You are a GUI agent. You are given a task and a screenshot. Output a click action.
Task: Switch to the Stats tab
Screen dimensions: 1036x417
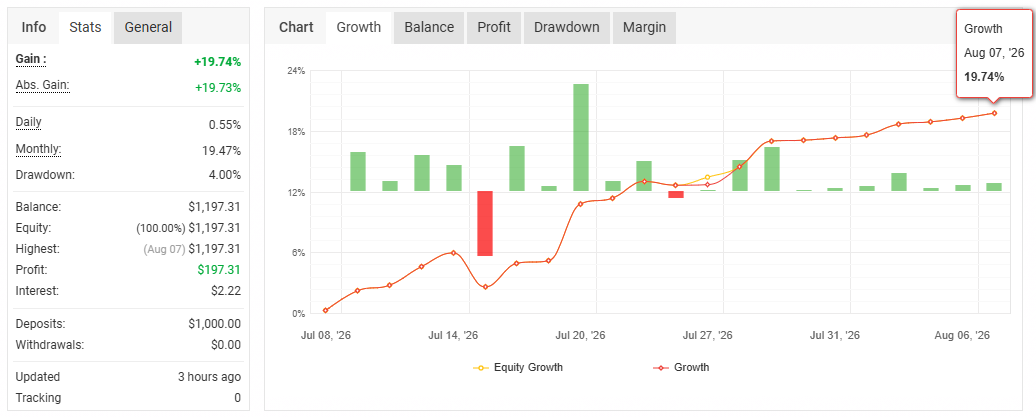pyautogui.click(x=85, y=28)
